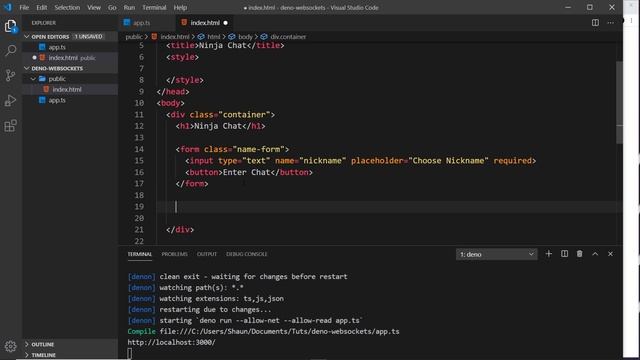The image size is (640, 360).
Task: Click the public folder icon in tree
Action: pyautogui.click(x=42, y=79)
